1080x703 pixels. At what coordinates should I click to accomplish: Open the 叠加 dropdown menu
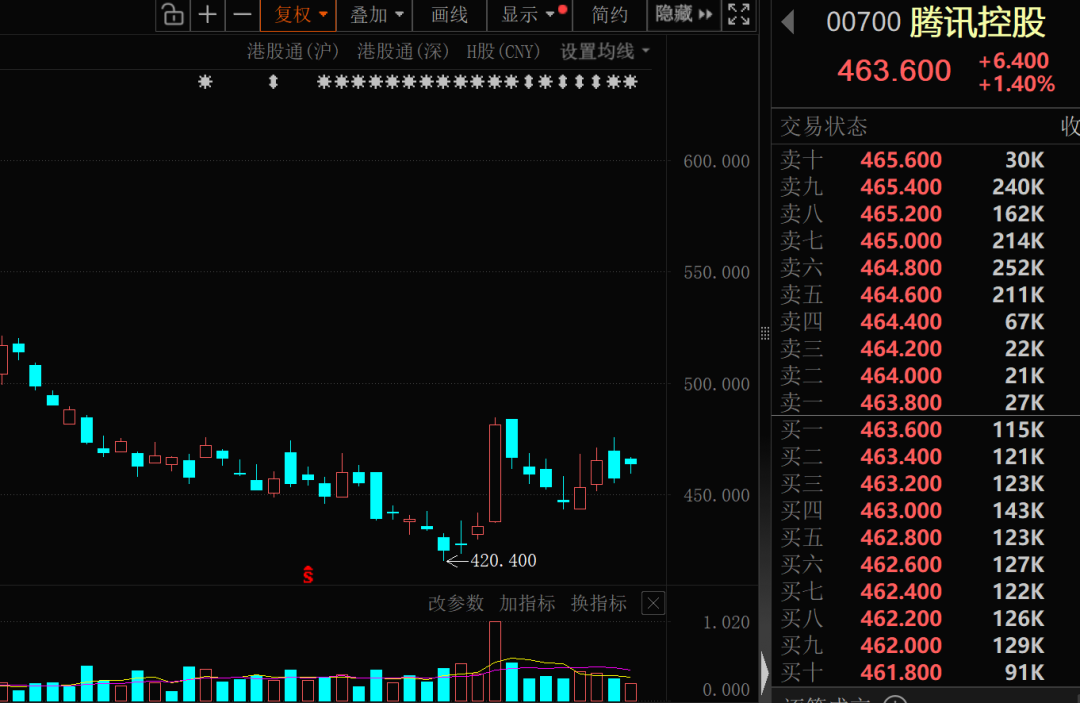[x=375, y=14]
